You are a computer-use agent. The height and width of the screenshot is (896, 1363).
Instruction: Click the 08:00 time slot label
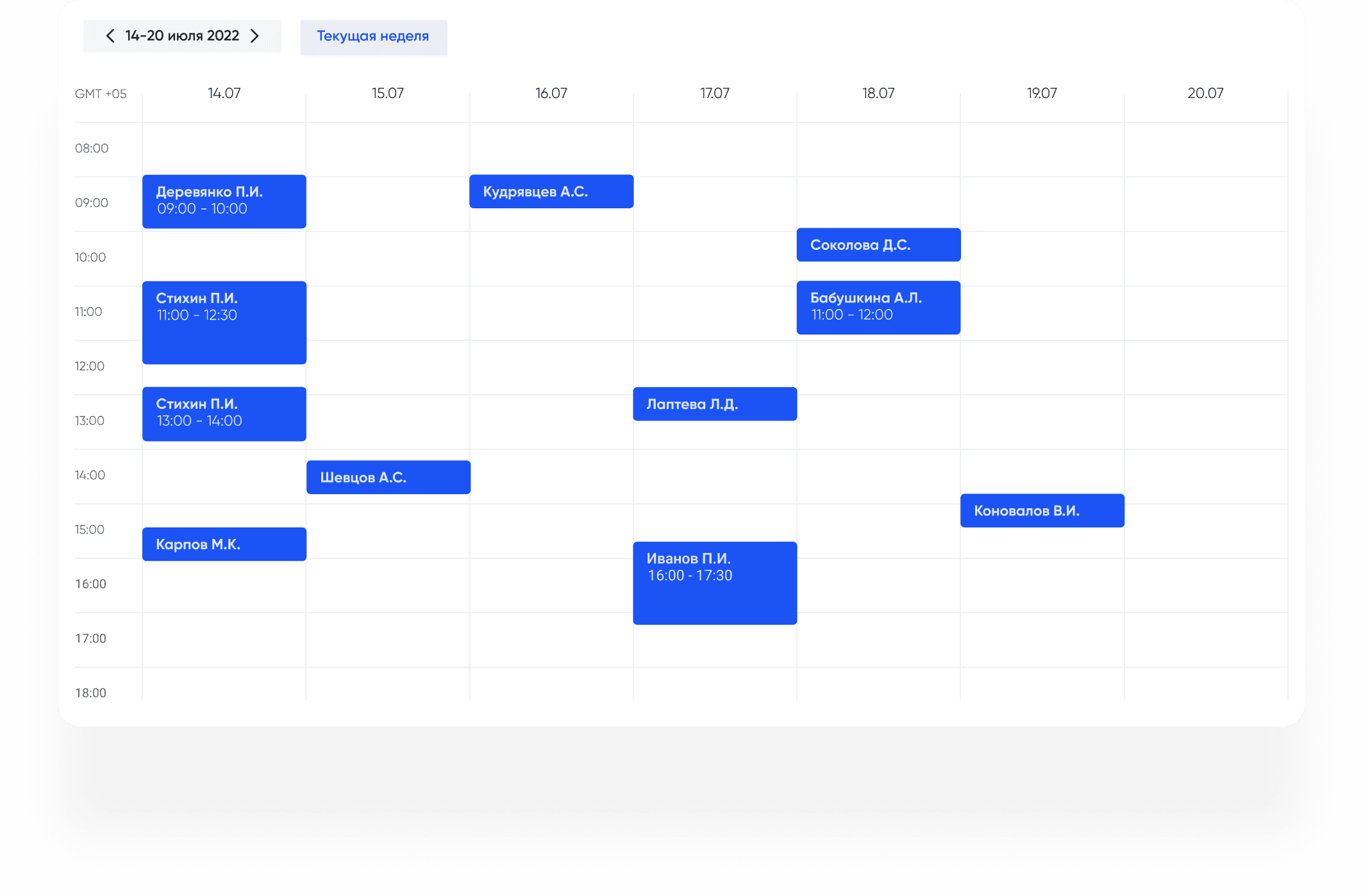pos(92,149)
